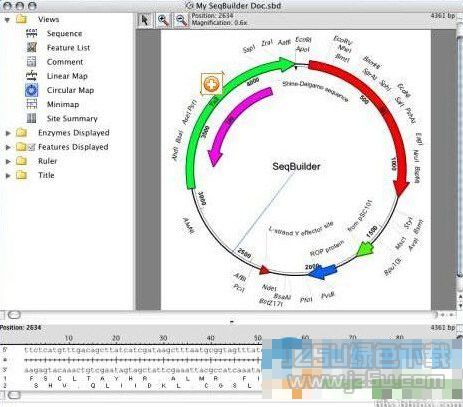Click the zoom out magnifier tool
Screen dimensions: 463x407
[x=181, y=20]
